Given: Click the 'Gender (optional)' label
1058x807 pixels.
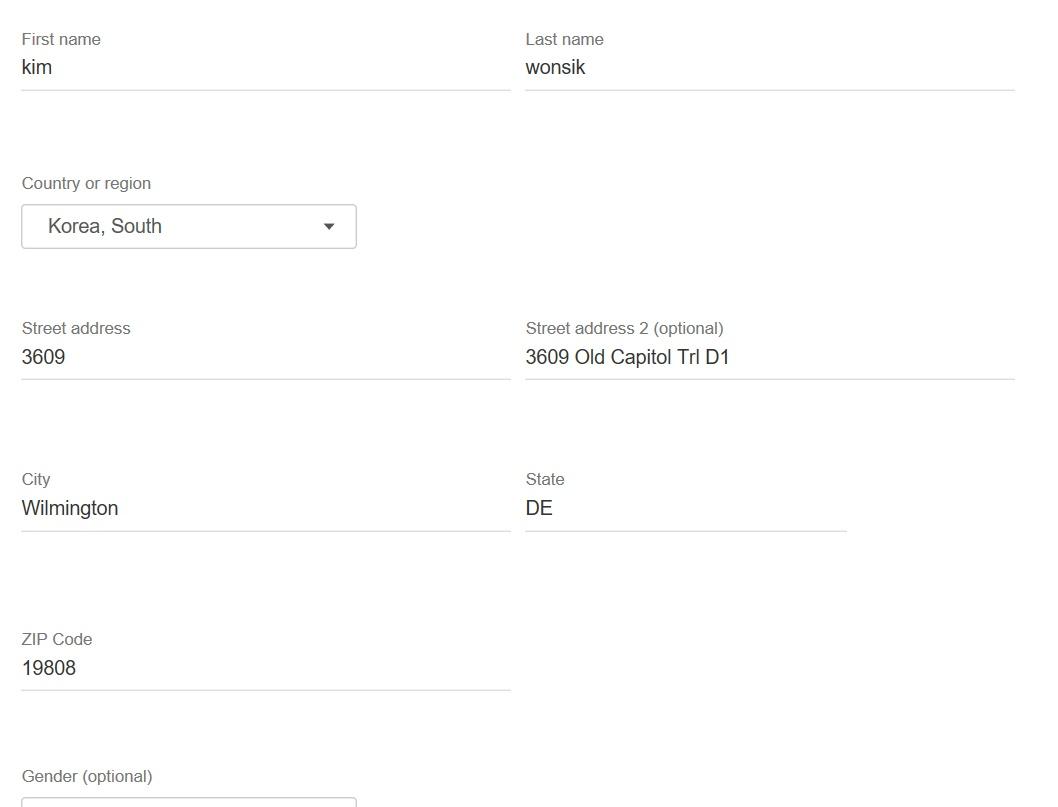Looking at the screenshot, I should point(87,776).
